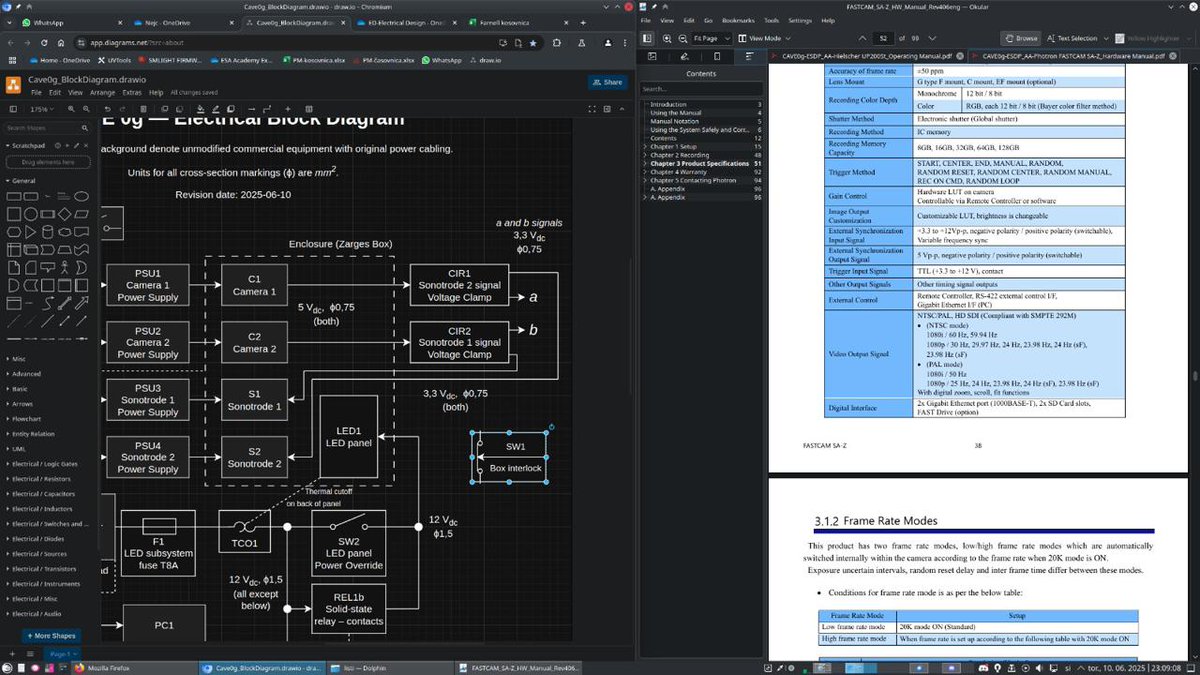Click the More Shapes button
This screenshot has width=1200, height=675.
[50, 635]
